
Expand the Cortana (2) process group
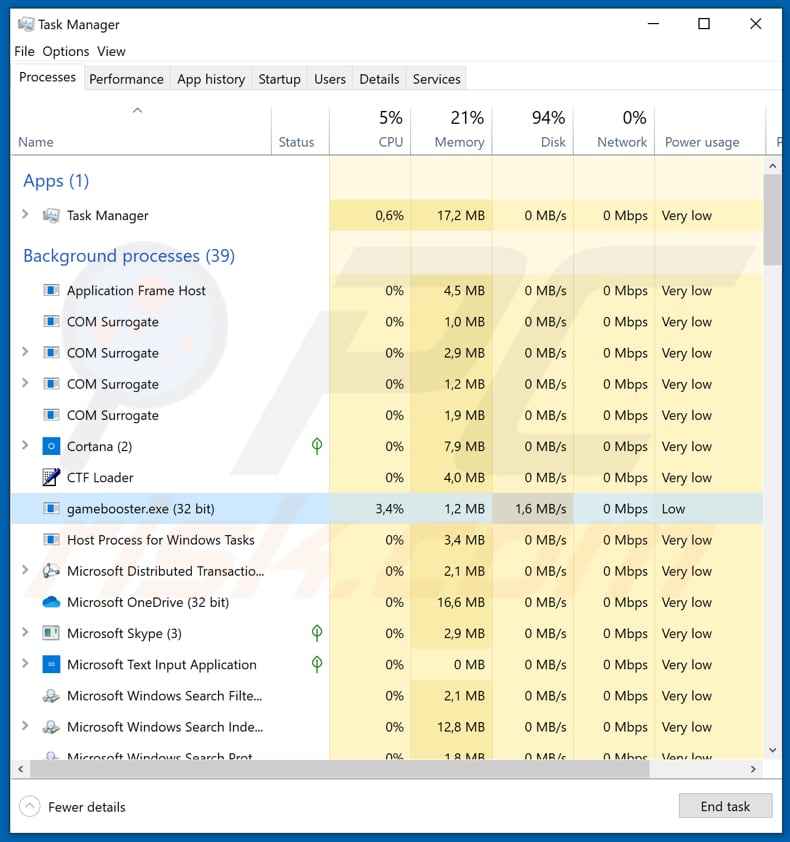(25, 445)
